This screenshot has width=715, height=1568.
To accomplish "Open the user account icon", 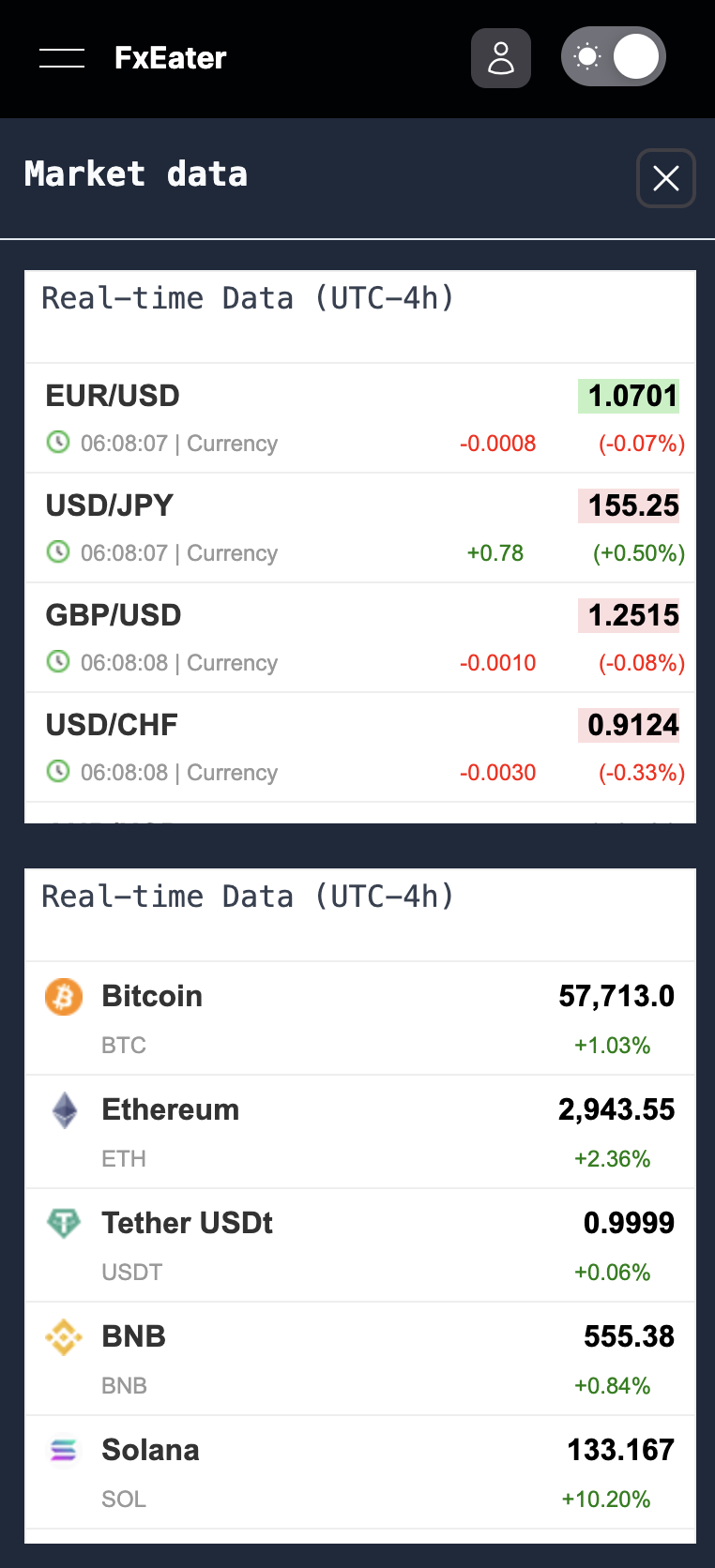I will [x=501, y=58].
